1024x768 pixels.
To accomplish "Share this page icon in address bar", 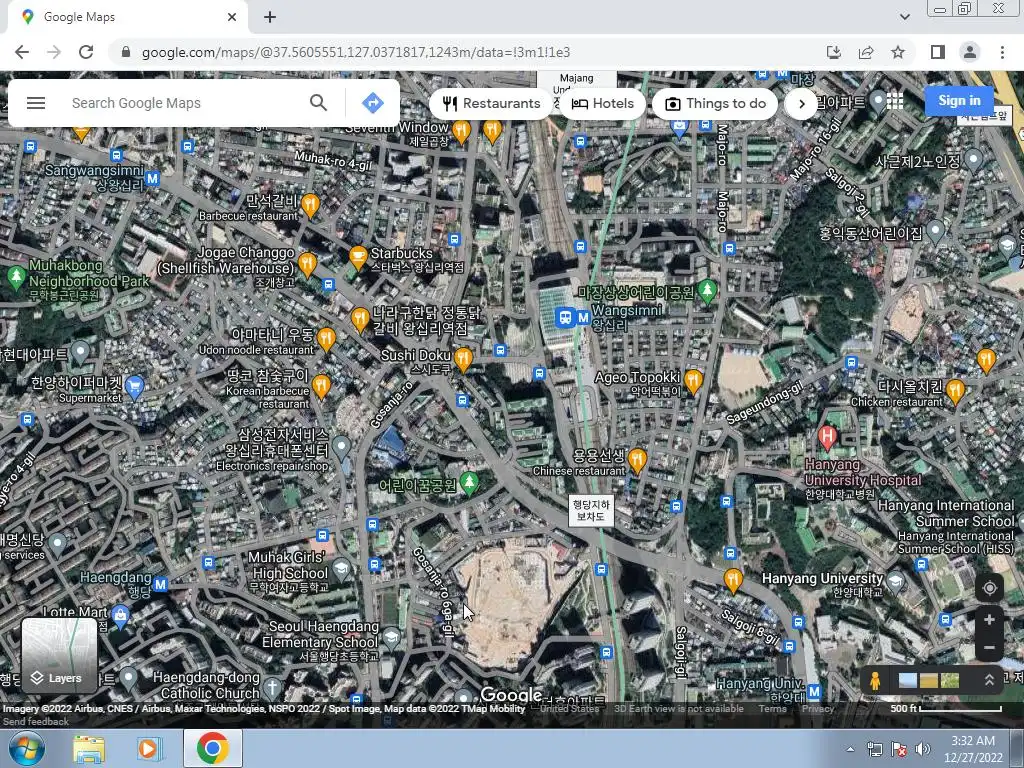I will [x=866, y=52].
